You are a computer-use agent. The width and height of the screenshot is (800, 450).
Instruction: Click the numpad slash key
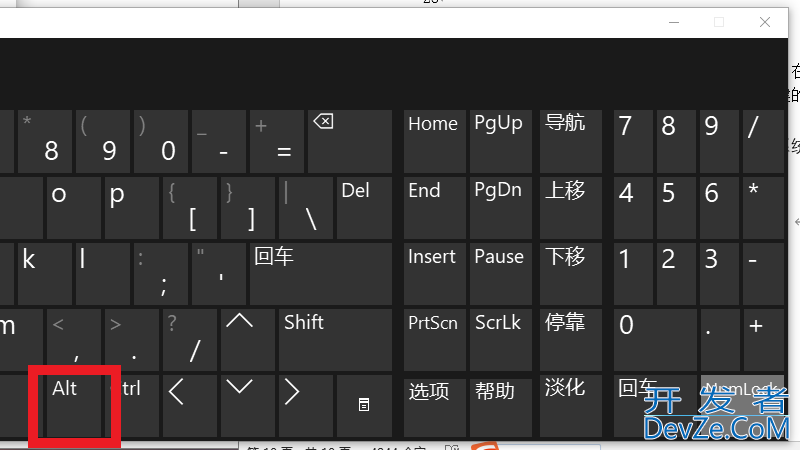point(763,142)
